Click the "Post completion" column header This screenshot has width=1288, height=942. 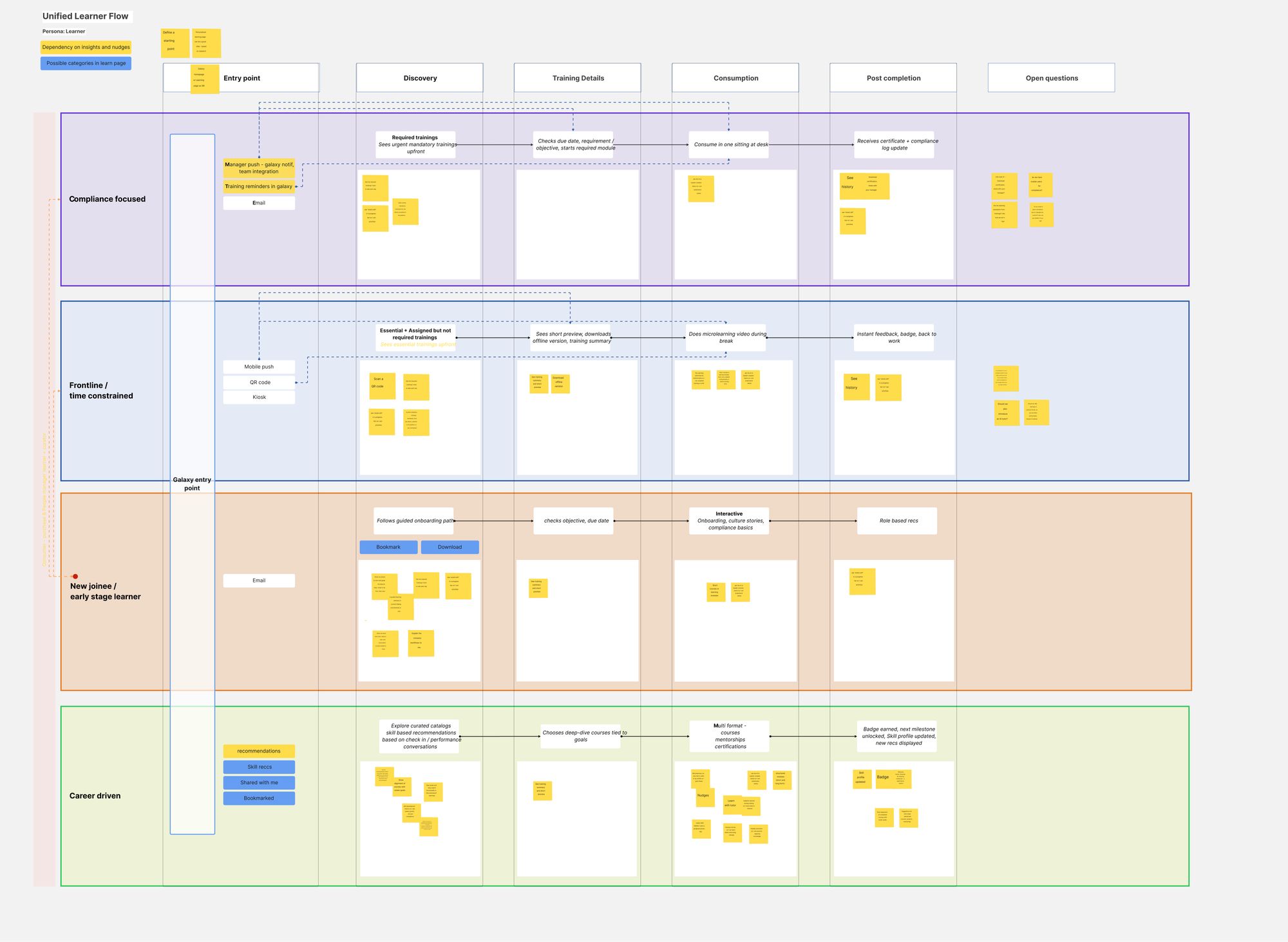(893, 78)
